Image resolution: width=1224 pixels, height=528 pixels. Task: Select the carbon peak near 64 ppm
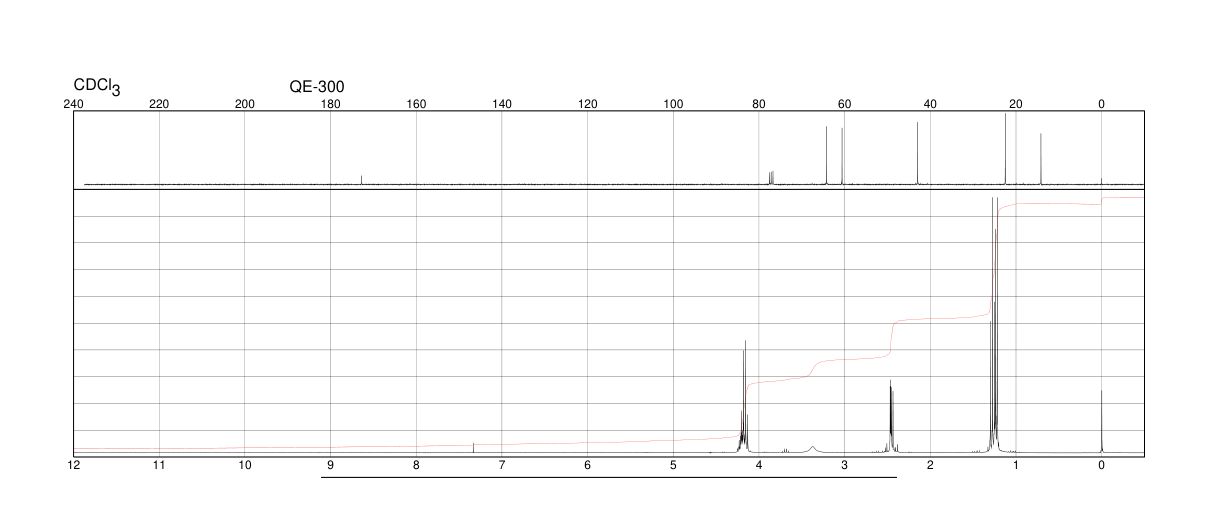pos(827,155)
